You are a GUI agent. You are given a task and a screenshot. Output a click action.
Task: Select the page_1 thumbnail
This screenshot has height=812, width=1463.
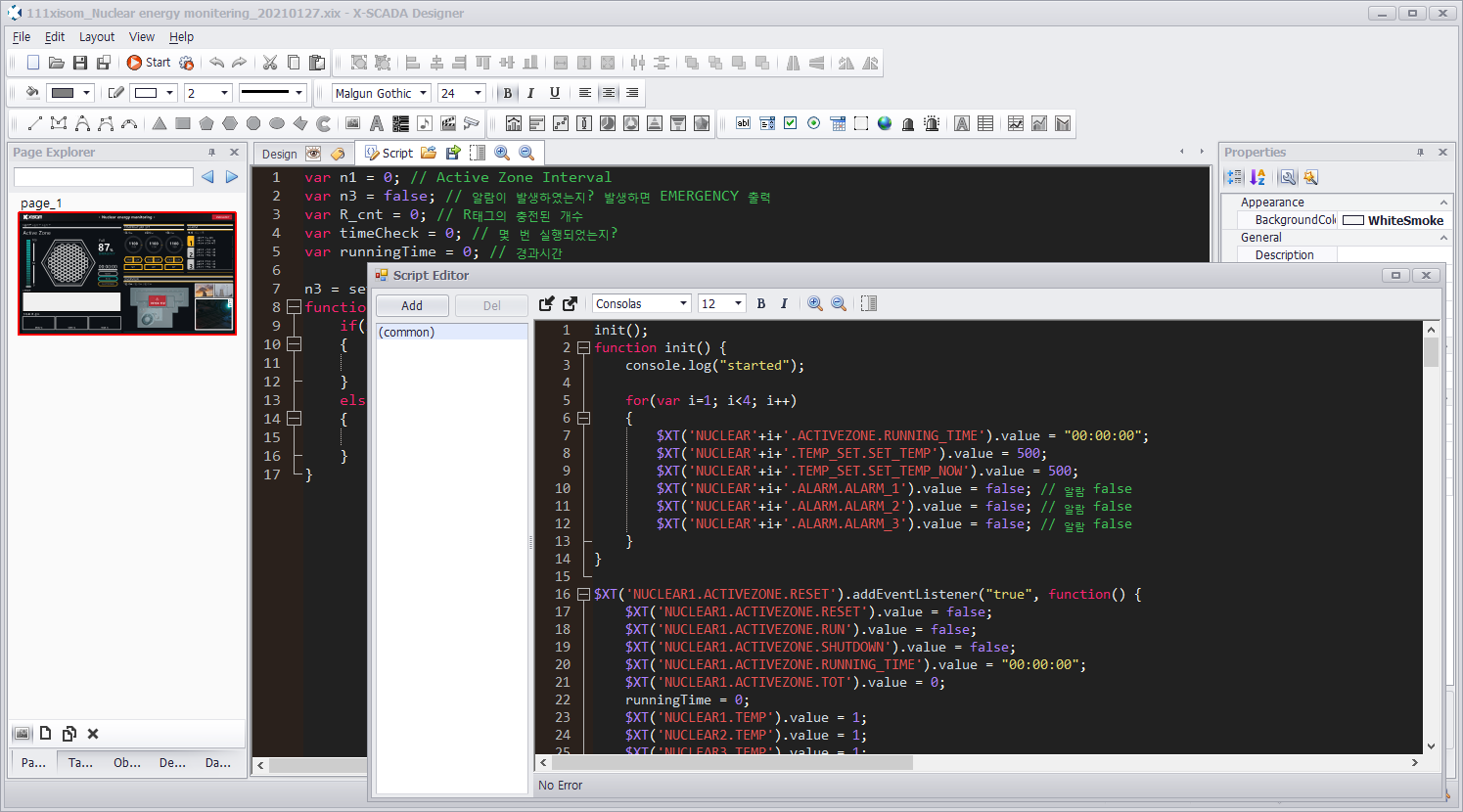tap(127, 273)
